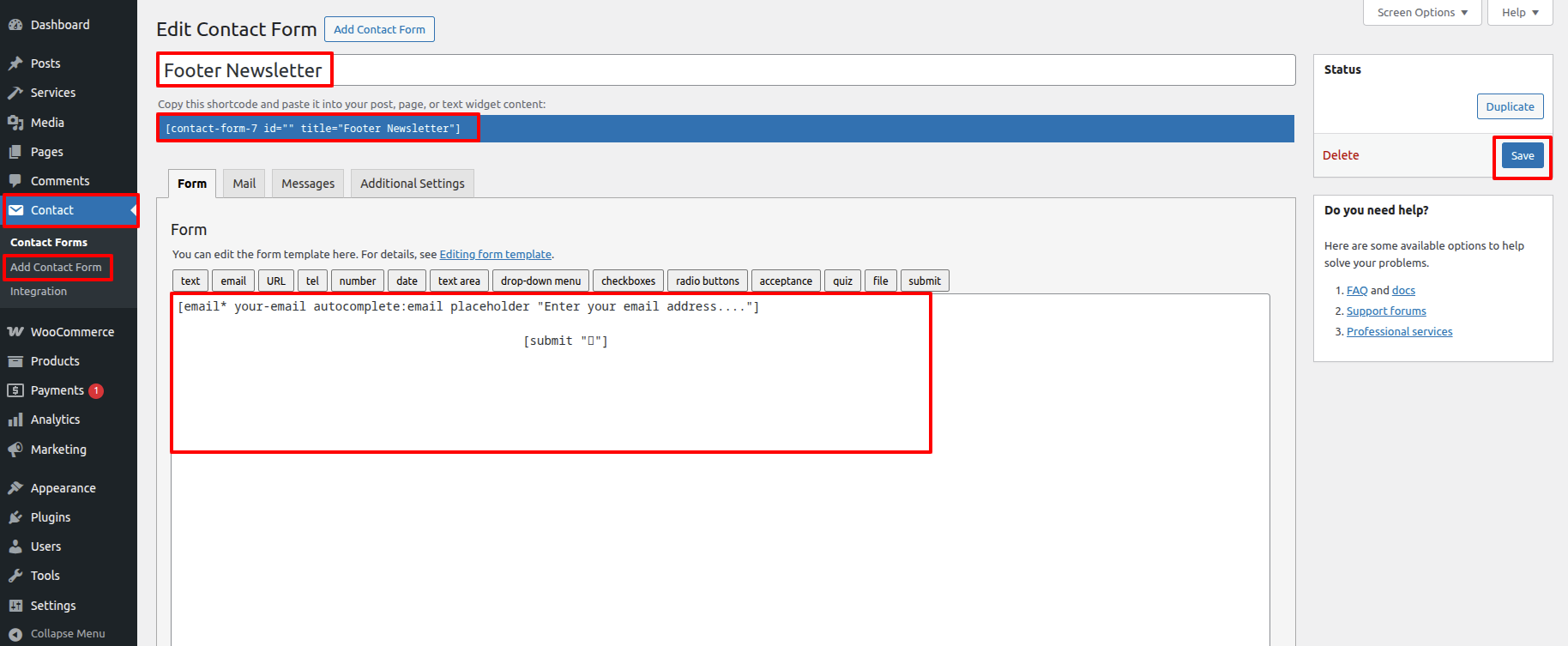Click the Comments bubble icon

[15, 181]
